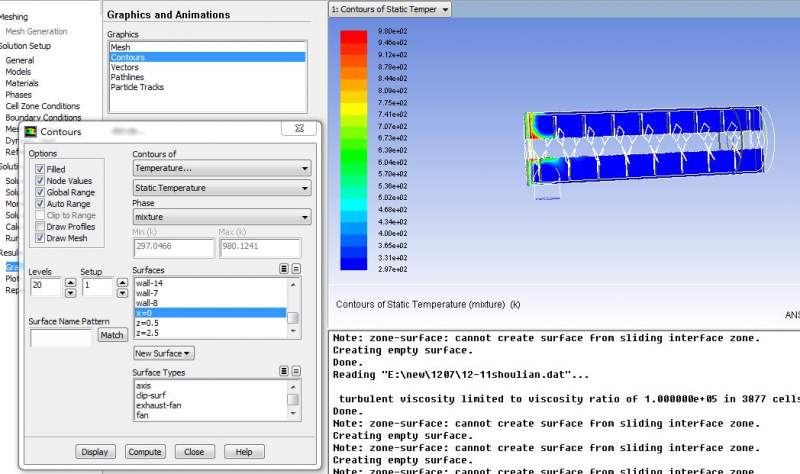This screenshot has width=800, height=474.
Task: Click the Help button
Action: click(x=244, y=452)
